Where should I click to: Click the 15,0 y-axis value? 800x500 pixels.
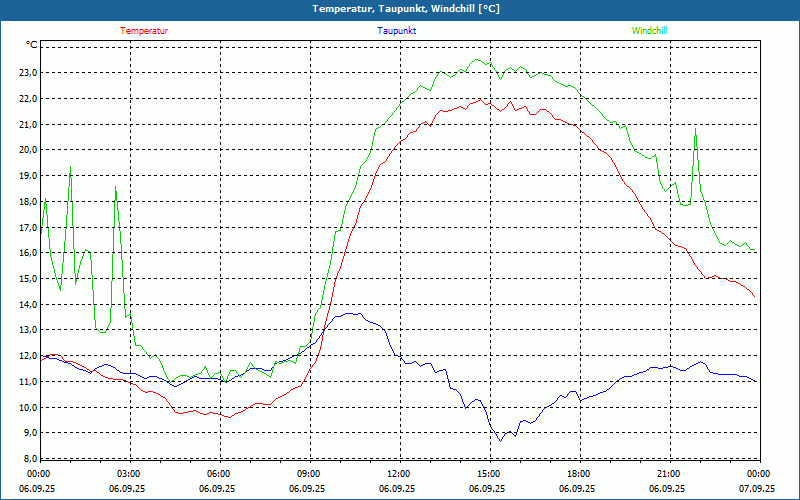tap(28, 279)
